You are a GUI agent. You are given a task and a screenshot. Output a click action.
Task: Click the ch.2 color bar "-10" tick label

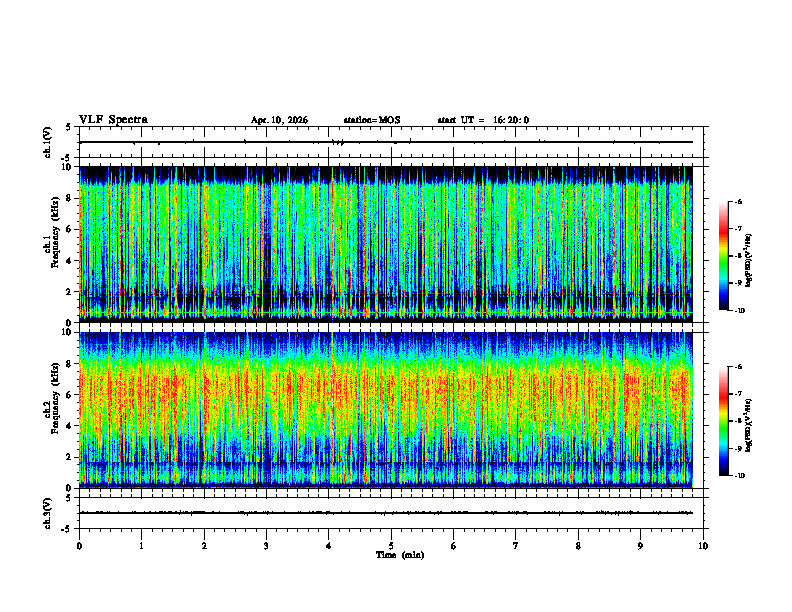coord(740,476)
